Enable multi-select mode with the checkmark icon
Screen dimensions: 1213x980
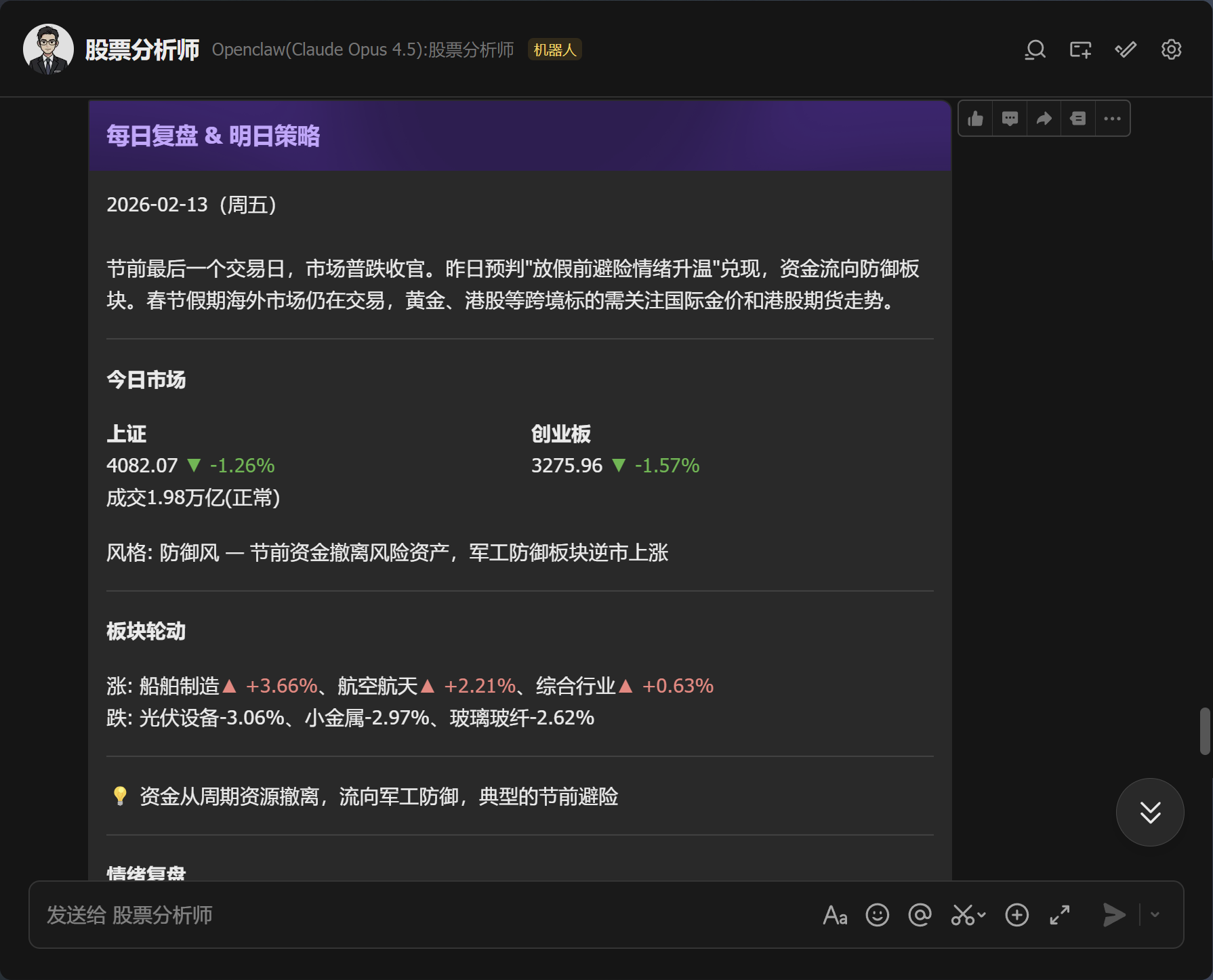[x=1125, y=49]
